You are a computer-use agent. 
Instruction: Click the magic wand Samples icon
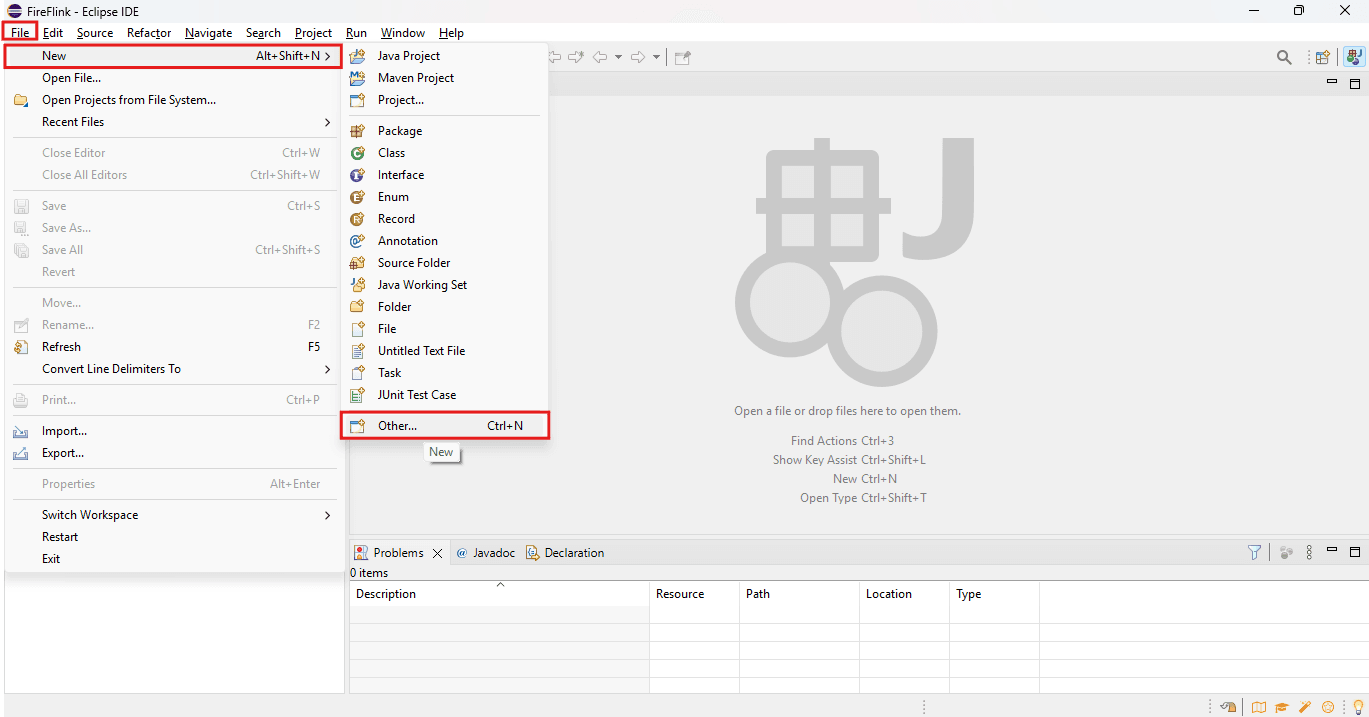(1305, 707)
